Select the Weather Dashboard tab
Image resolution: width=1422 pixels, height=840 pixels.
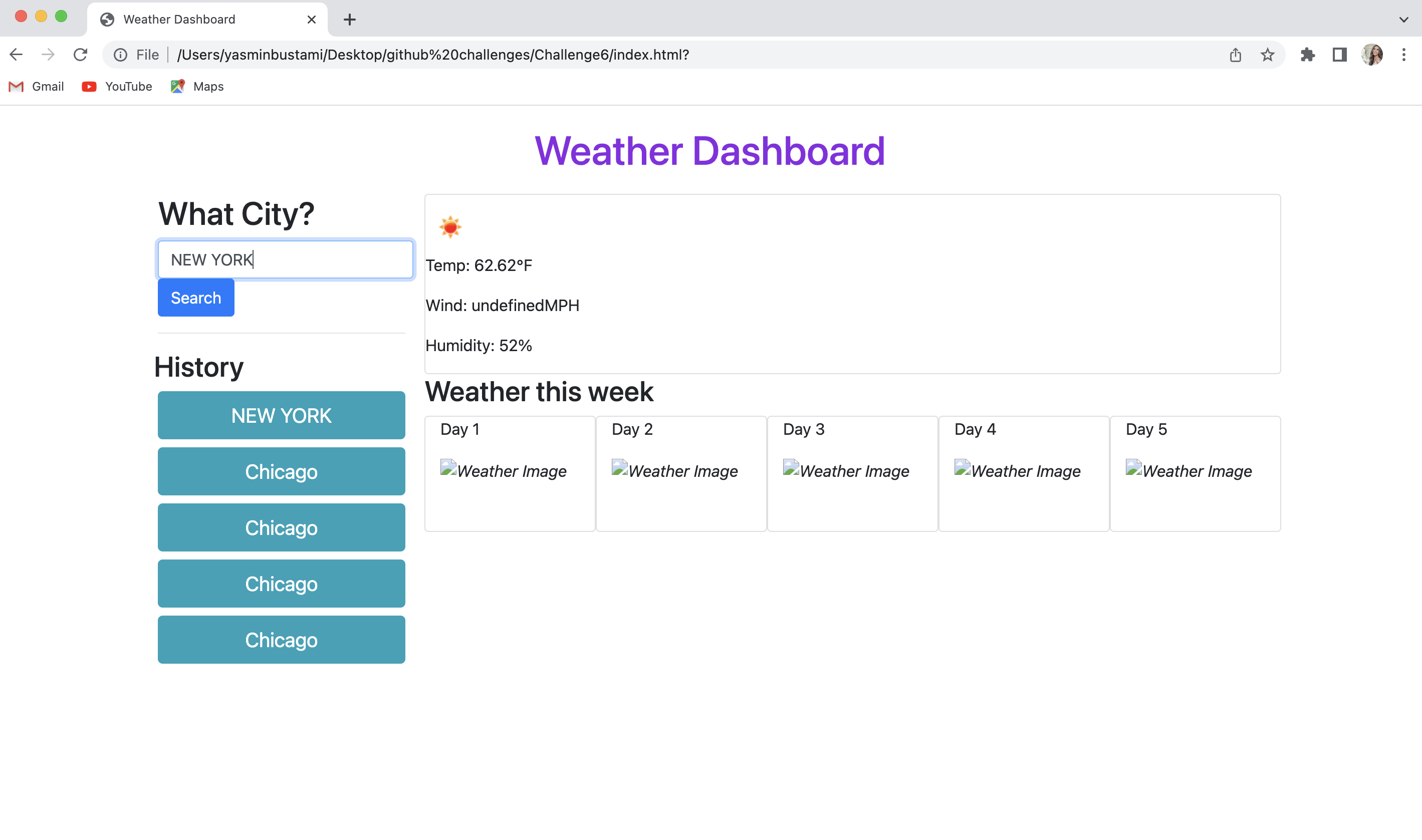point(207,20)
